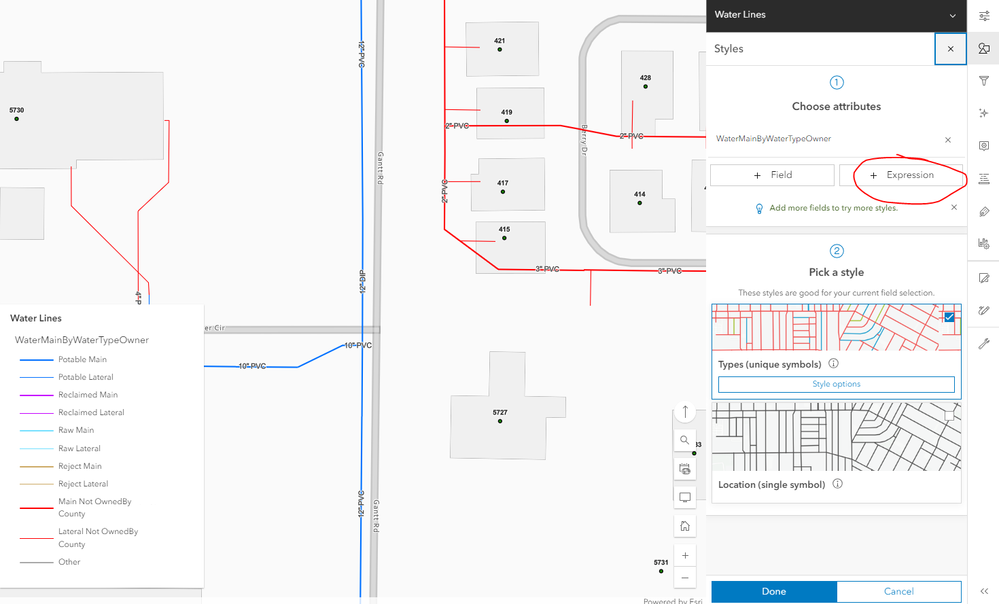Screen dimensions: 999x604
Task: Open info for Types (unique symbols)
Action: (833, 363)
